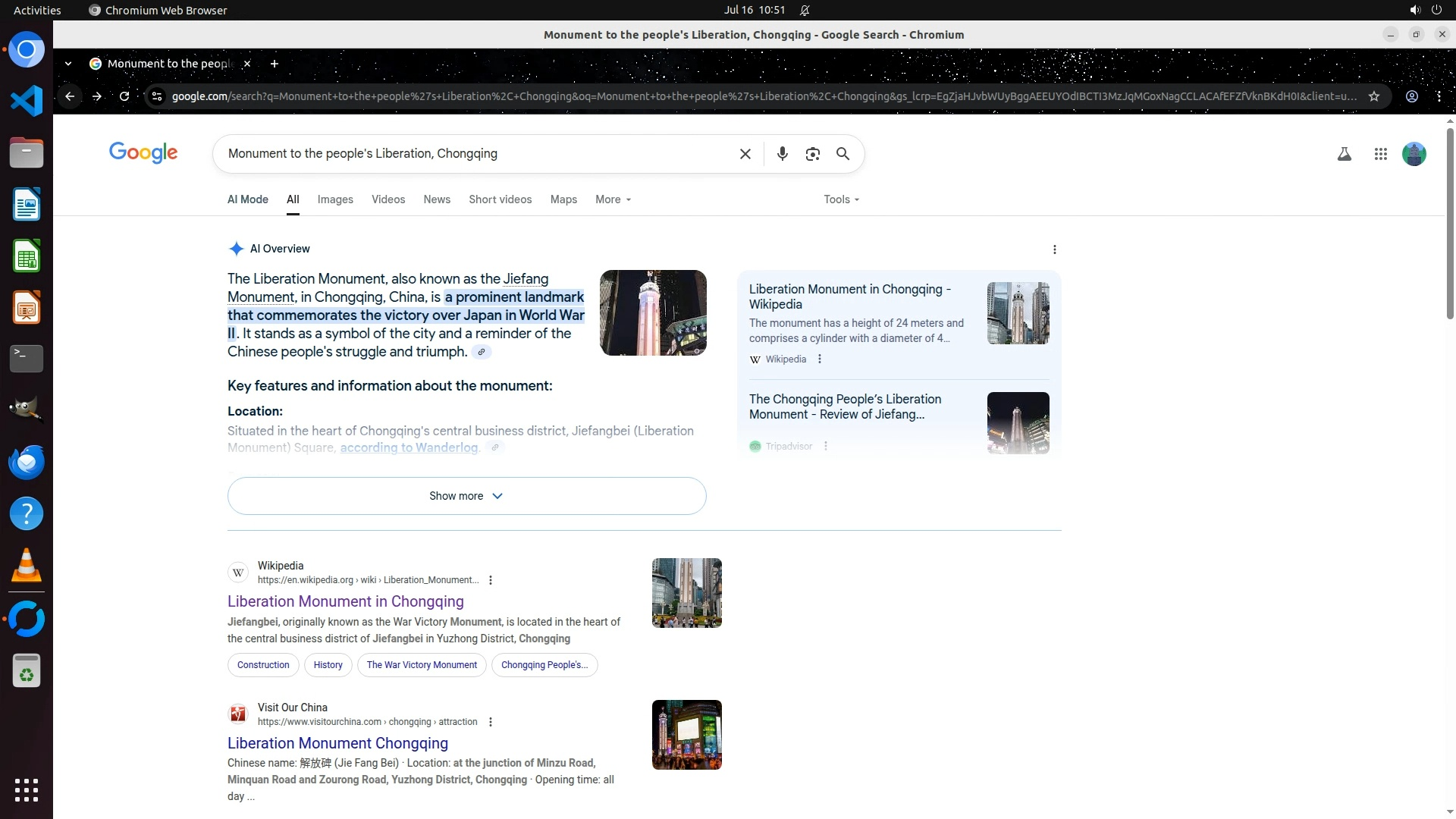Switch to the AI Mode tab

[247, 199]
